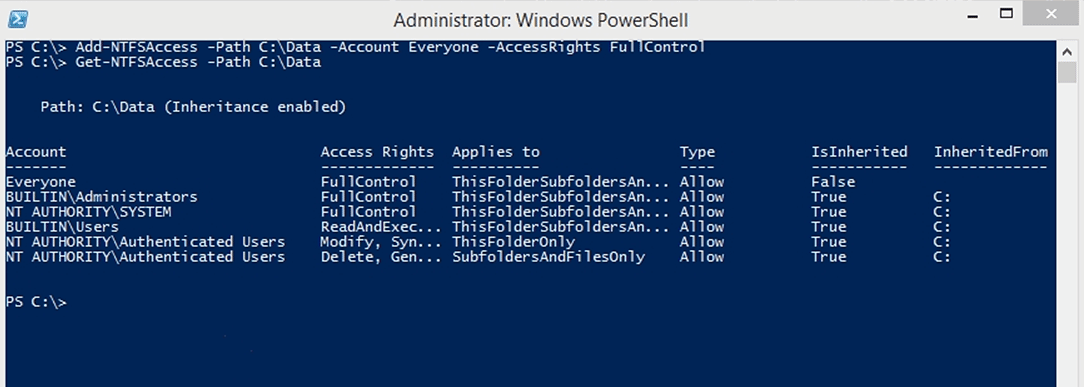The width and height of the screenshot is (1084, 387).
Task: Close the Administrator PowerShell window
Action: click(1052, 15)
